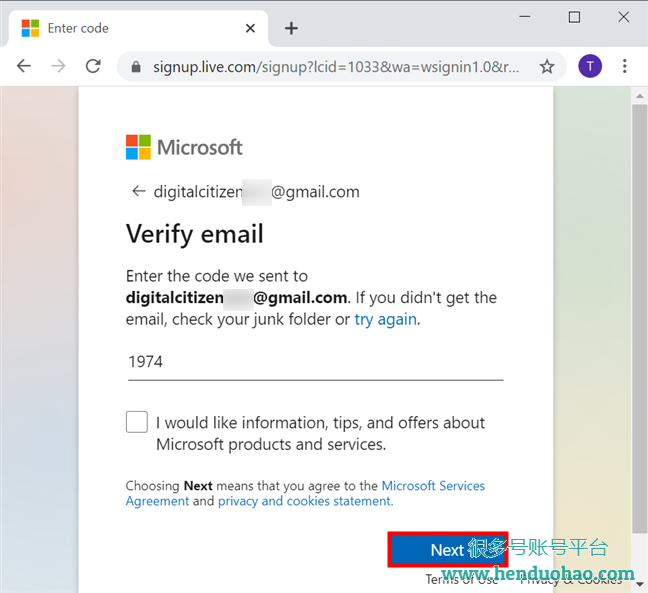
Task: Click the try again link
Action: click(x=386, y=319)
